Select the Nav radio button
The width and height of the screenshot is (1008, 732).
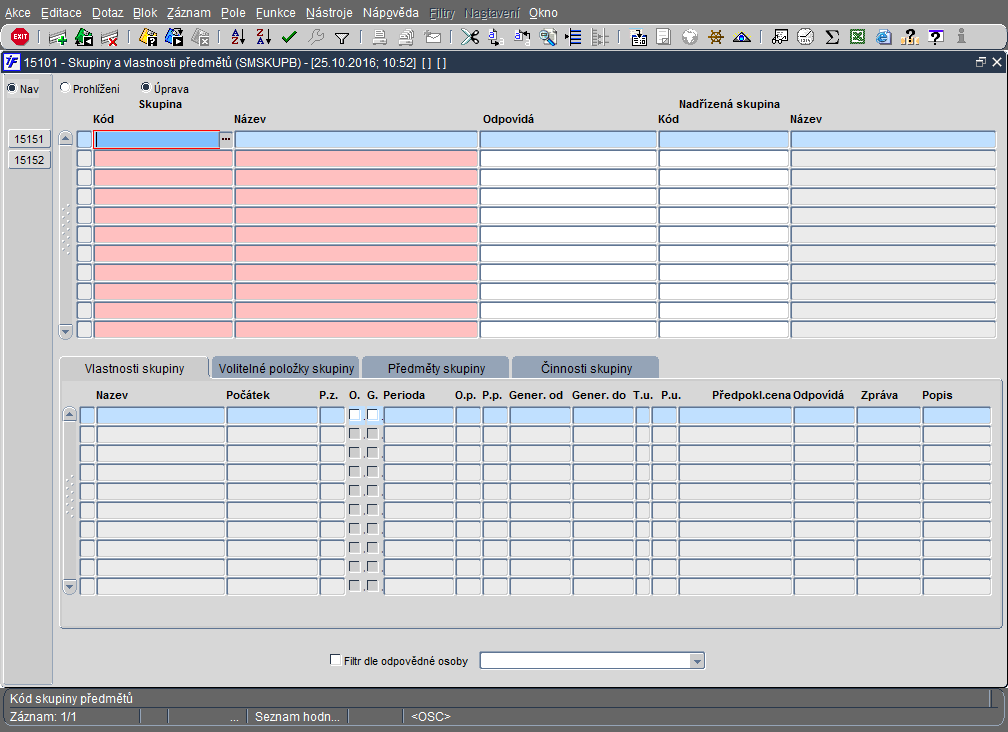12,88
